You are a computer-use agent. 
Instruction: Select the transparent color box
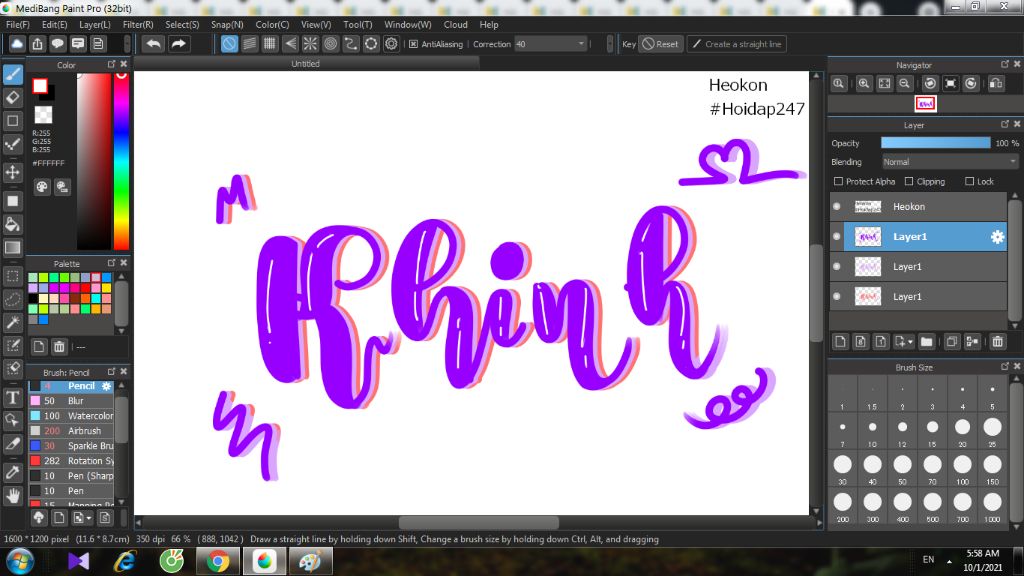tap(43, 114)
